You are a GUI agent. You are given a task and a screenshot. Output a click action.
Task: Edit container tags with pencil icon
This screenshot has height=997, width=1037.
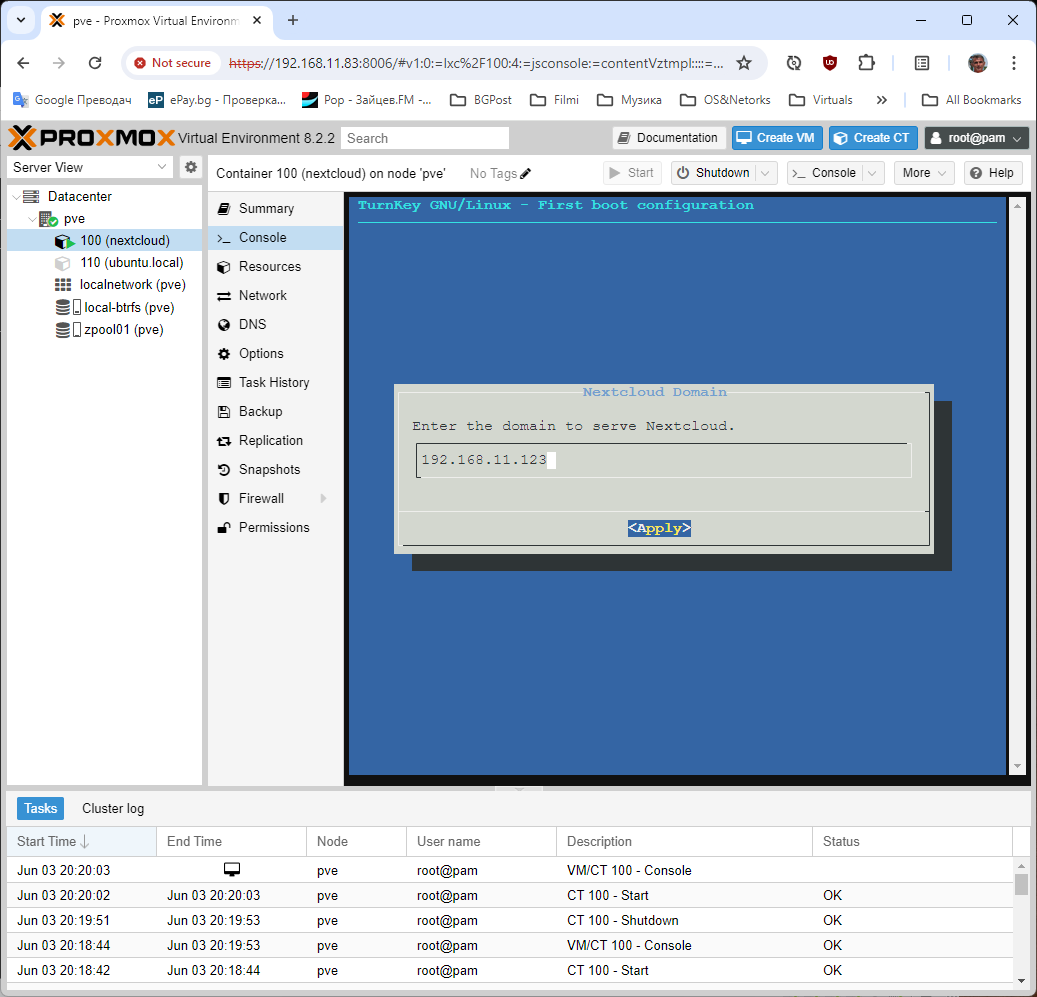tap(526, 173)
